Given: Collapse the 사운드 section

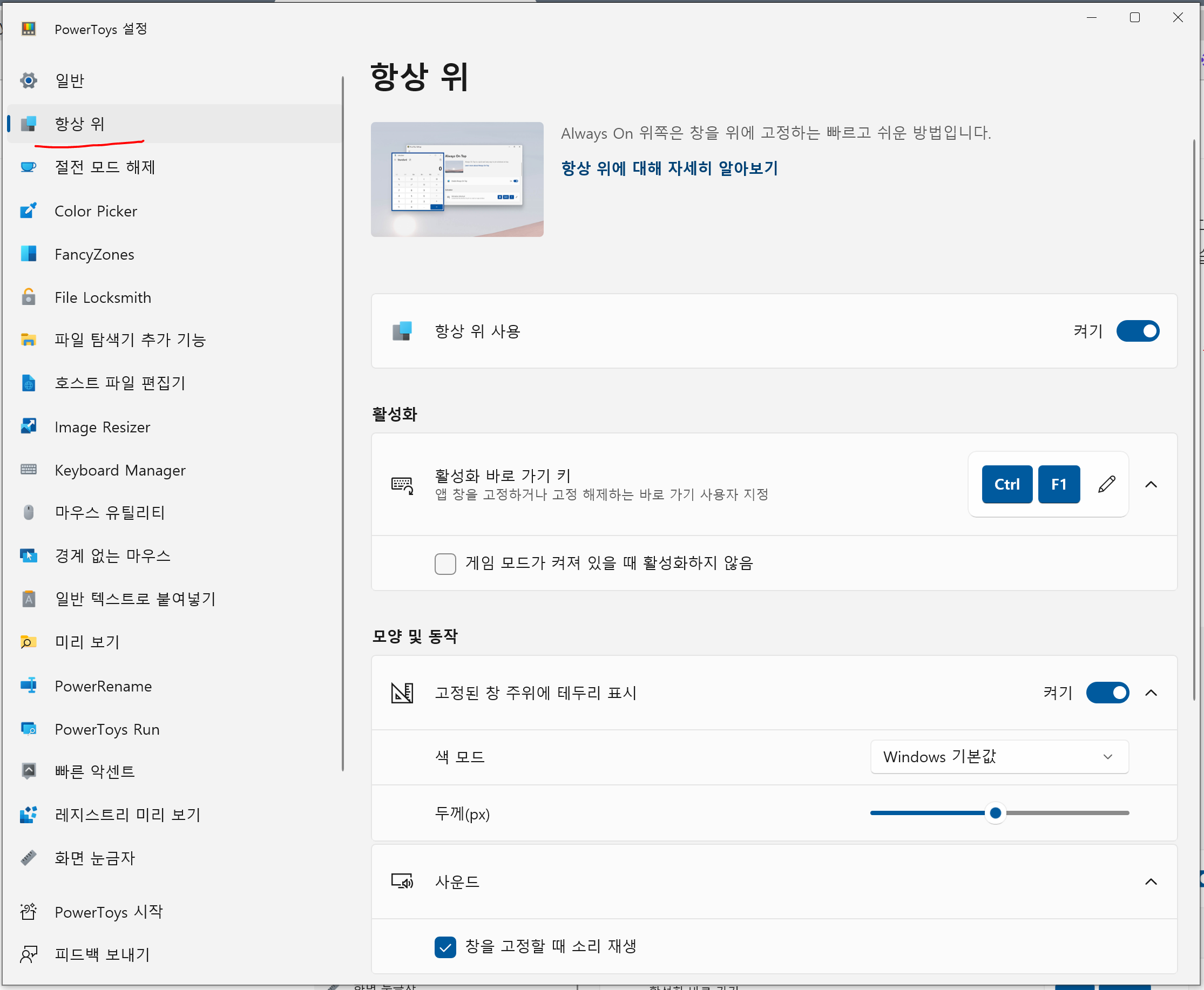Looking at the screenshot, I should point(1151,881).
